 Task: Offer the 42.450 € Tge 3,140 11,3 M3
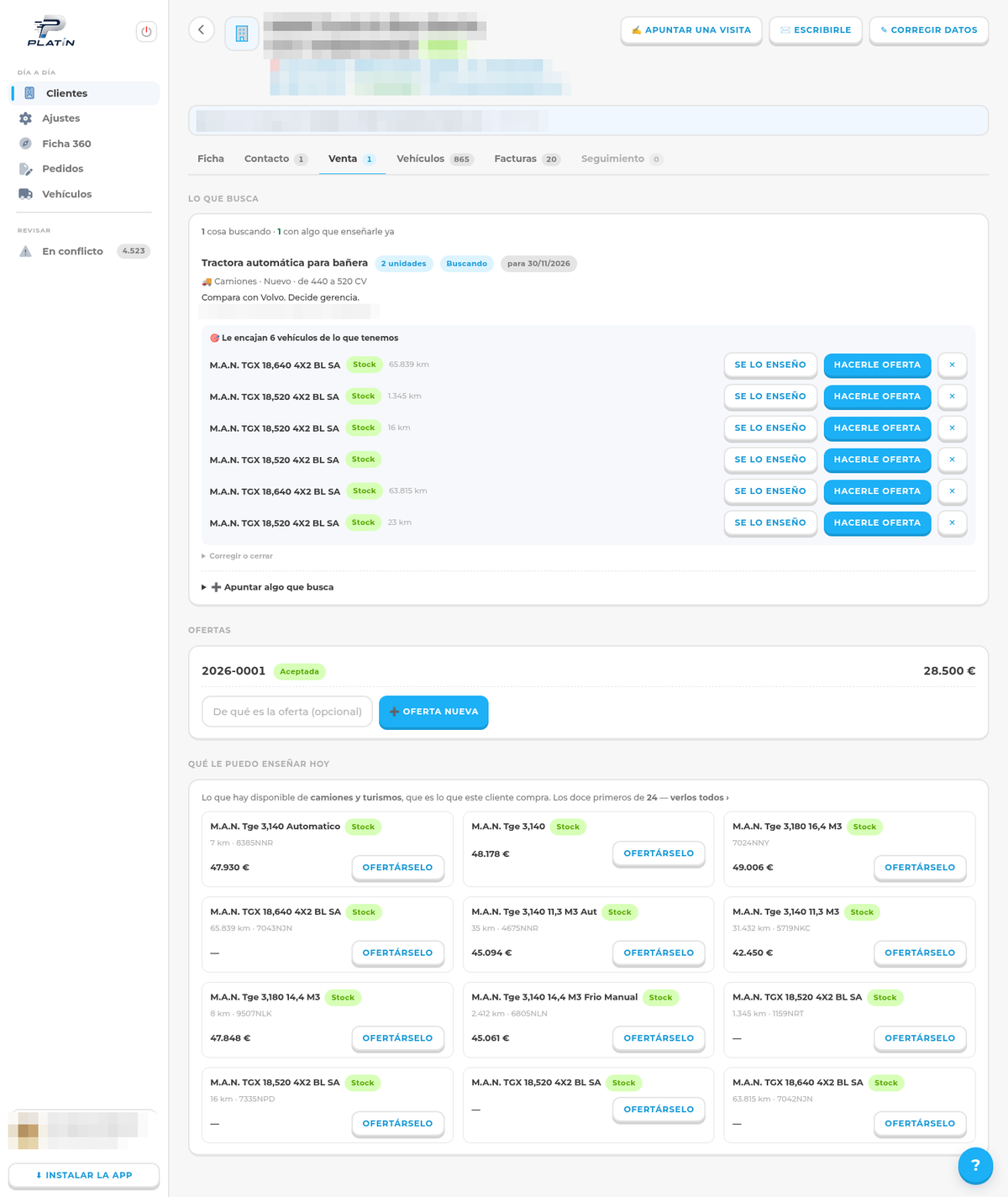(x=920, y=953)
